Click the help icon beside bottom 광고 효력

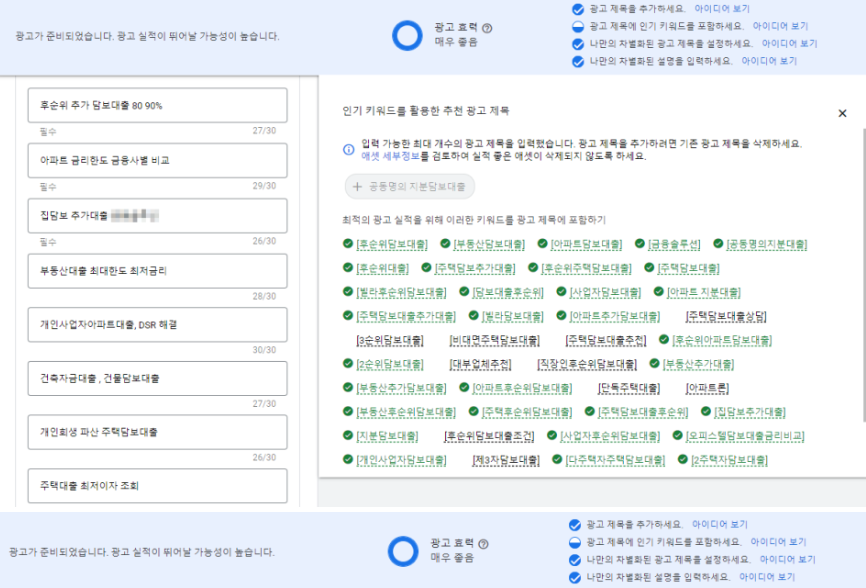click(x=483, y=544)
